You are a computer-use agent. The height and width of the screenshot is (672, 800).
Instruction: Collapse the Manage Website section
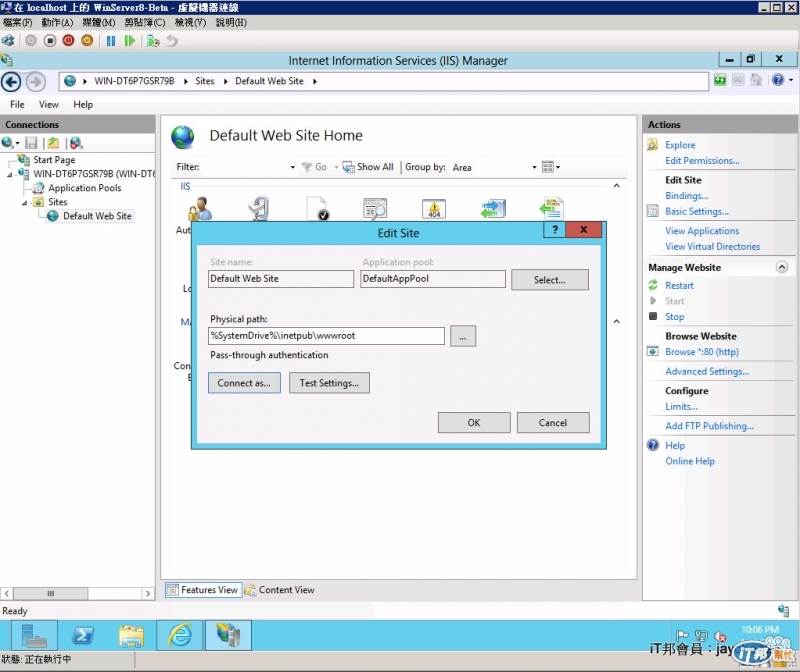coord(782,267)
